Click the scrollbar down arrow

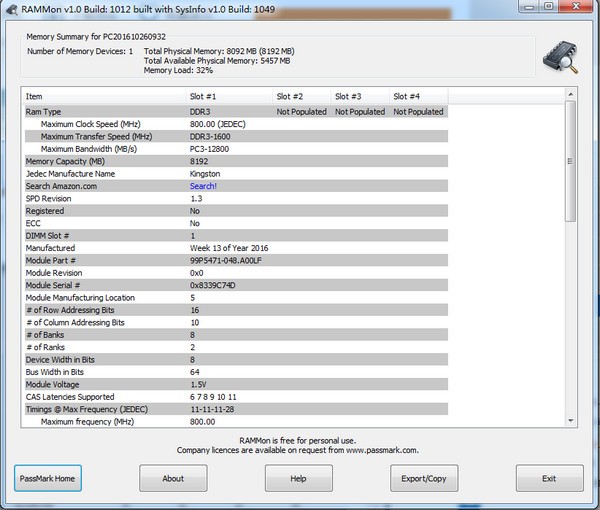point(571,421)
